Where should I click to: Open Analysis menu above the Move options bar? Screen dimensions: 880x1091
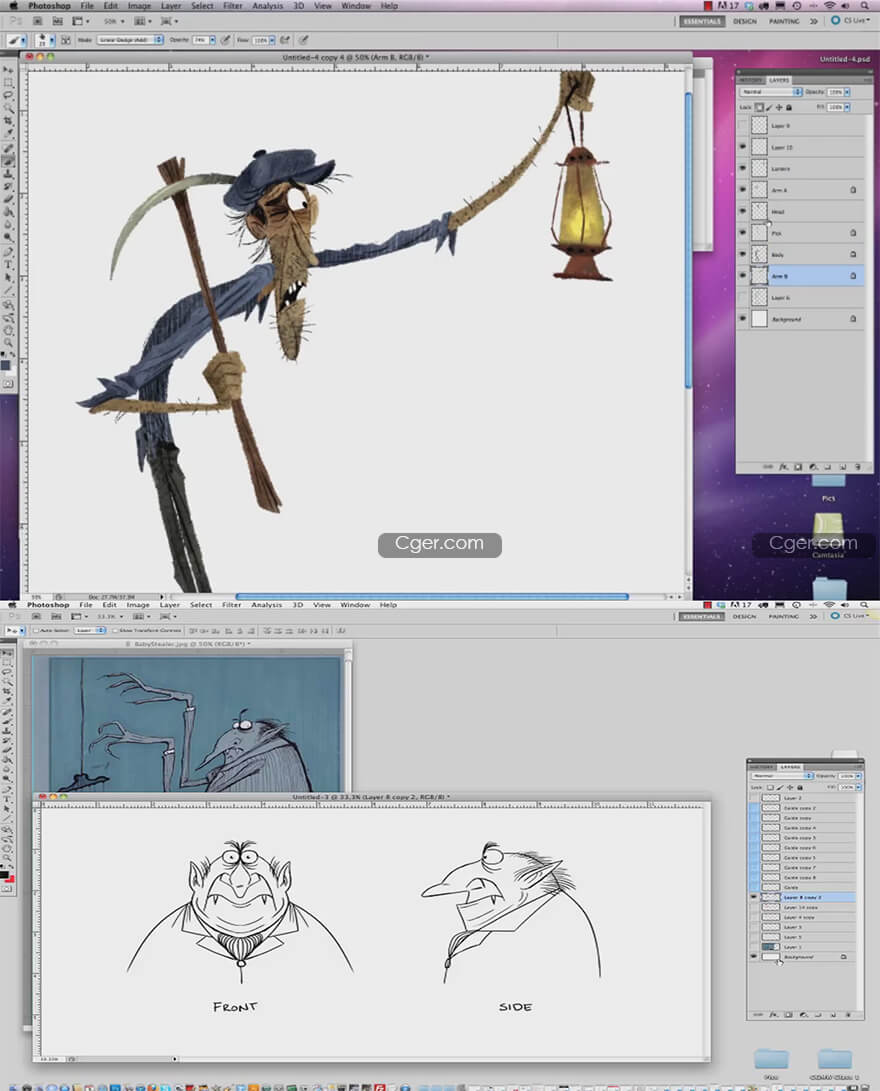266,605
